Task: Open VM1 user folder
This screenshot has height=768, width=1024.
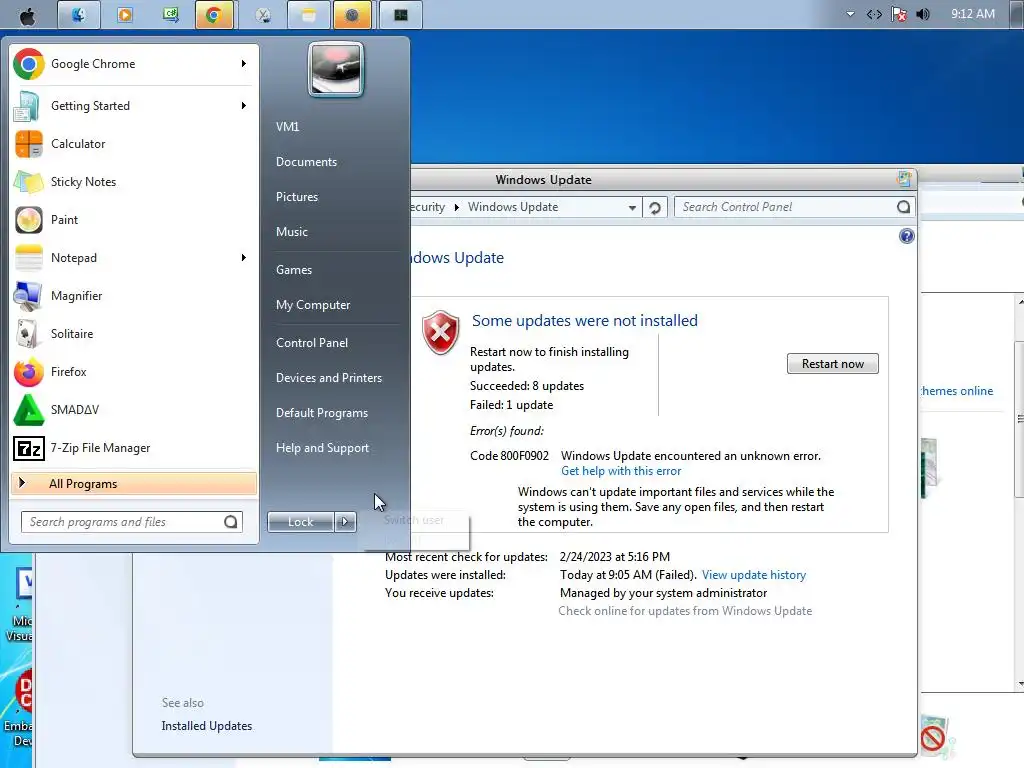Action: coord(287,127)
